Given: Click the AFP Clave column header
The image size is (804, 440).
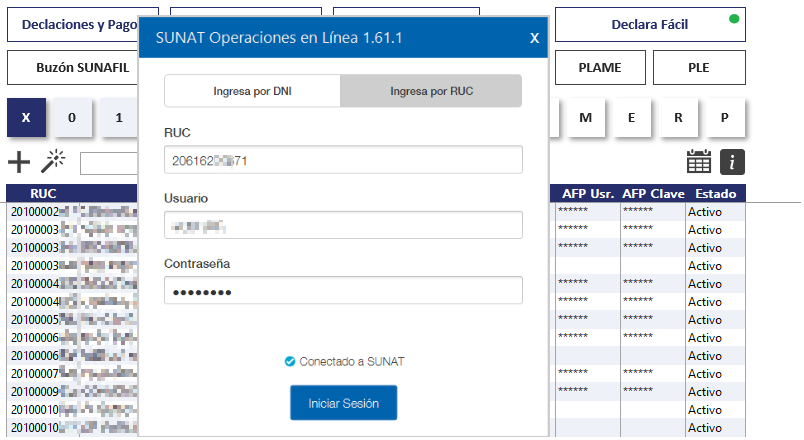Looking at the screenshot, I should pos(653,193).
